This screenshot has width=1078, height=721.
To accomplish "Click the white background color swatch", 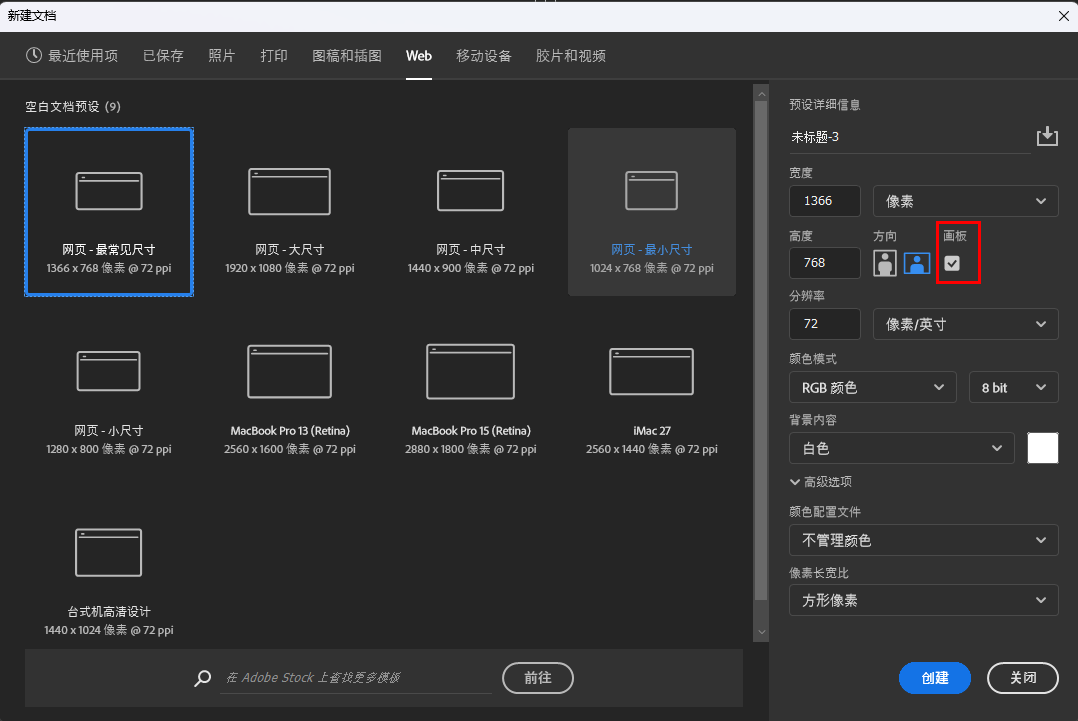I will (1043, 448).
